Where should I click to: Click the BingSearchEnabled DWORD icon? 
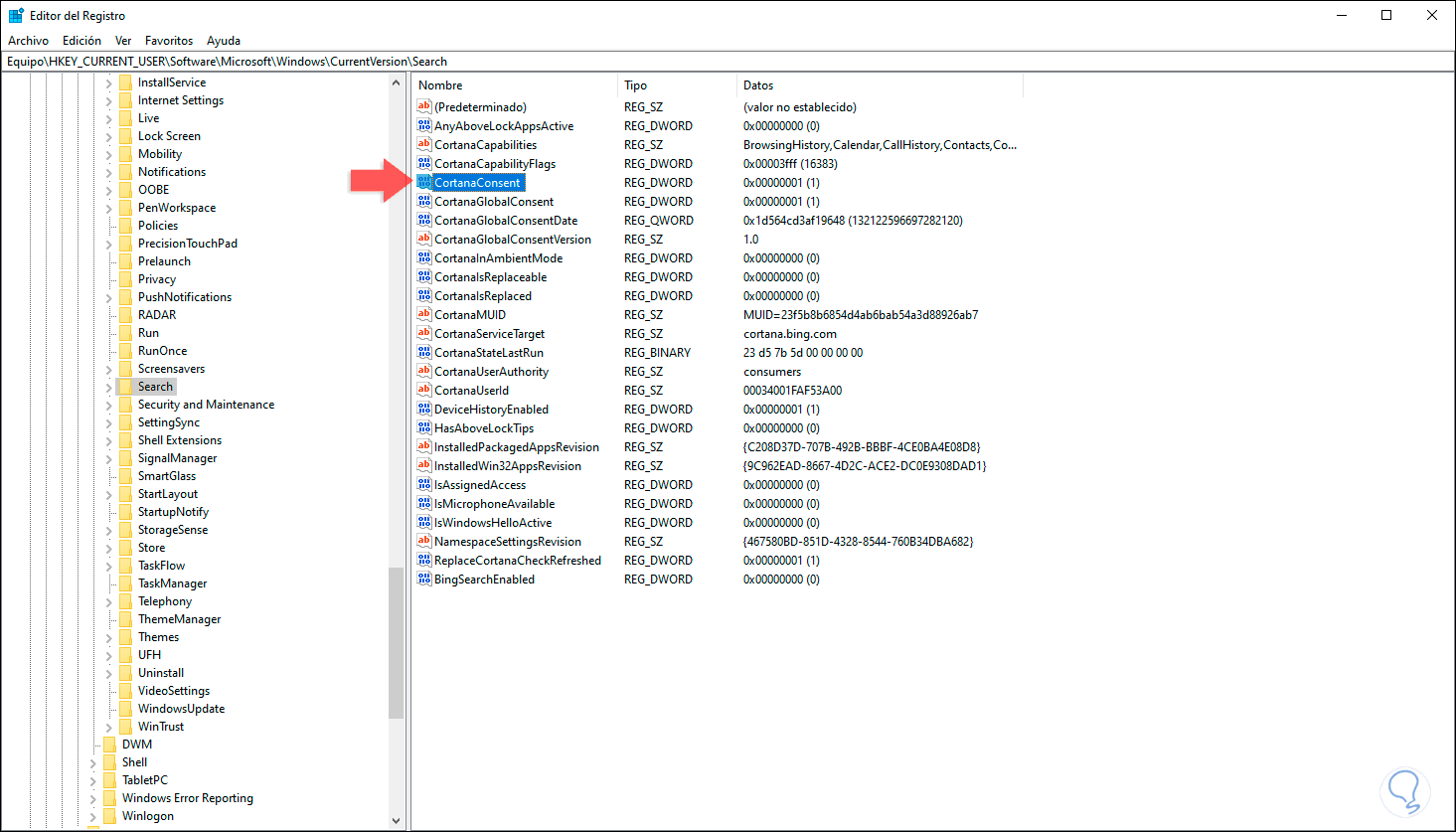[x=424, y=580]
